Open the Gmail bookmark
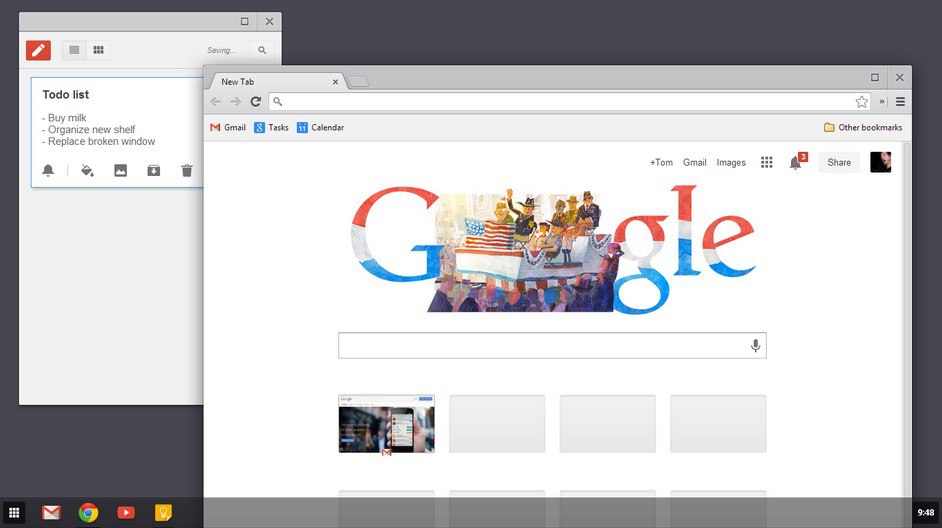Viewport: 942px width, 528px height. pyautogui.click(x=228, y=127)
